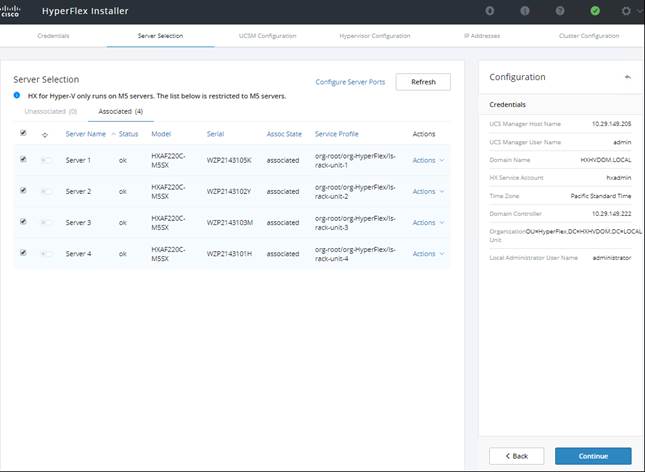Viewport: 645px width, 472px height.
Task: Switch to the Associated (4) tab
Action: click(121, 112)
